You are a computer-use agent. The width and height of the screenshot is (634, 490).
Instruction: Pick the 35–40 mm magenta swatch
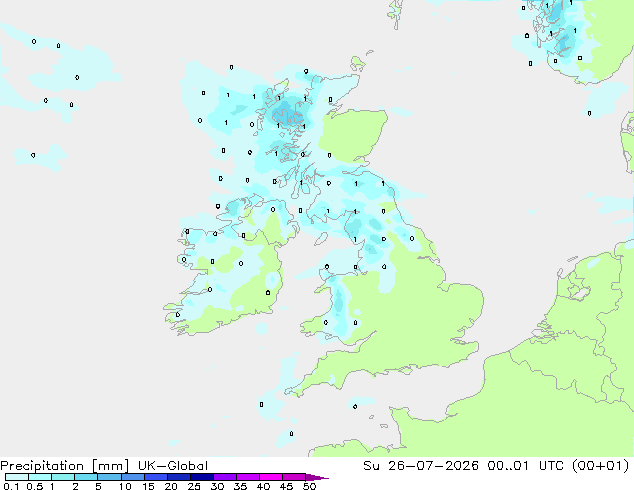click(x=247, y=477)
